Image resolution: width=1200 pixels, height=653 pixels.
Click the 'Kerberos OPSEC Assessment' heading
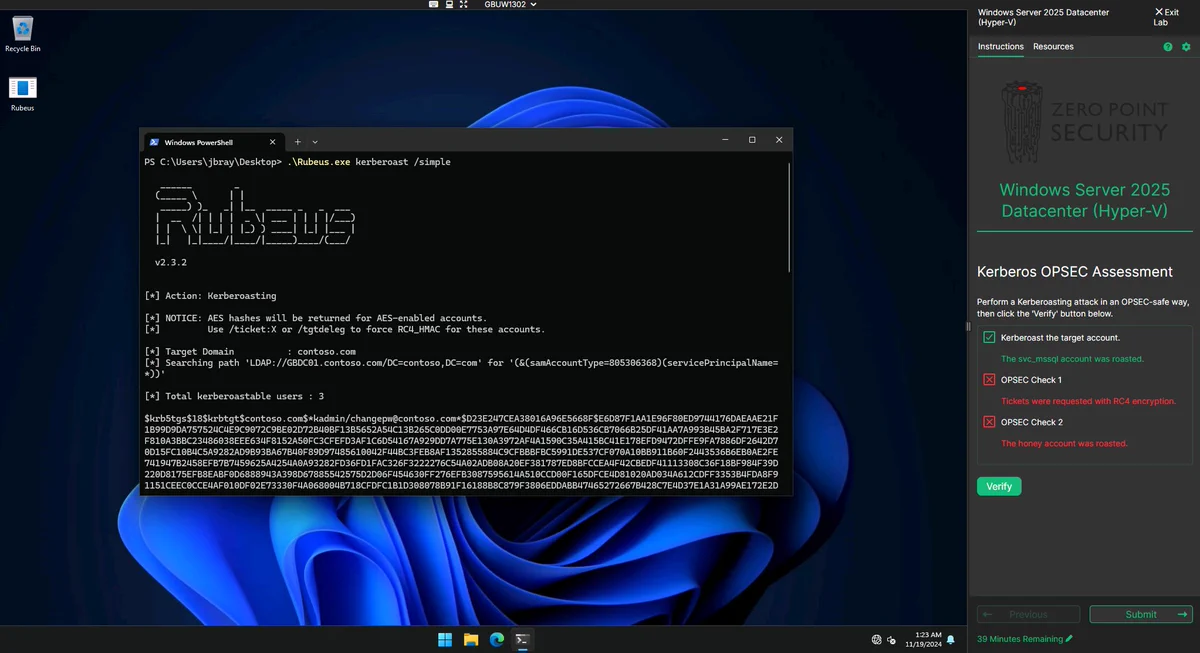pyautogui.click(x=1075, y=272)
